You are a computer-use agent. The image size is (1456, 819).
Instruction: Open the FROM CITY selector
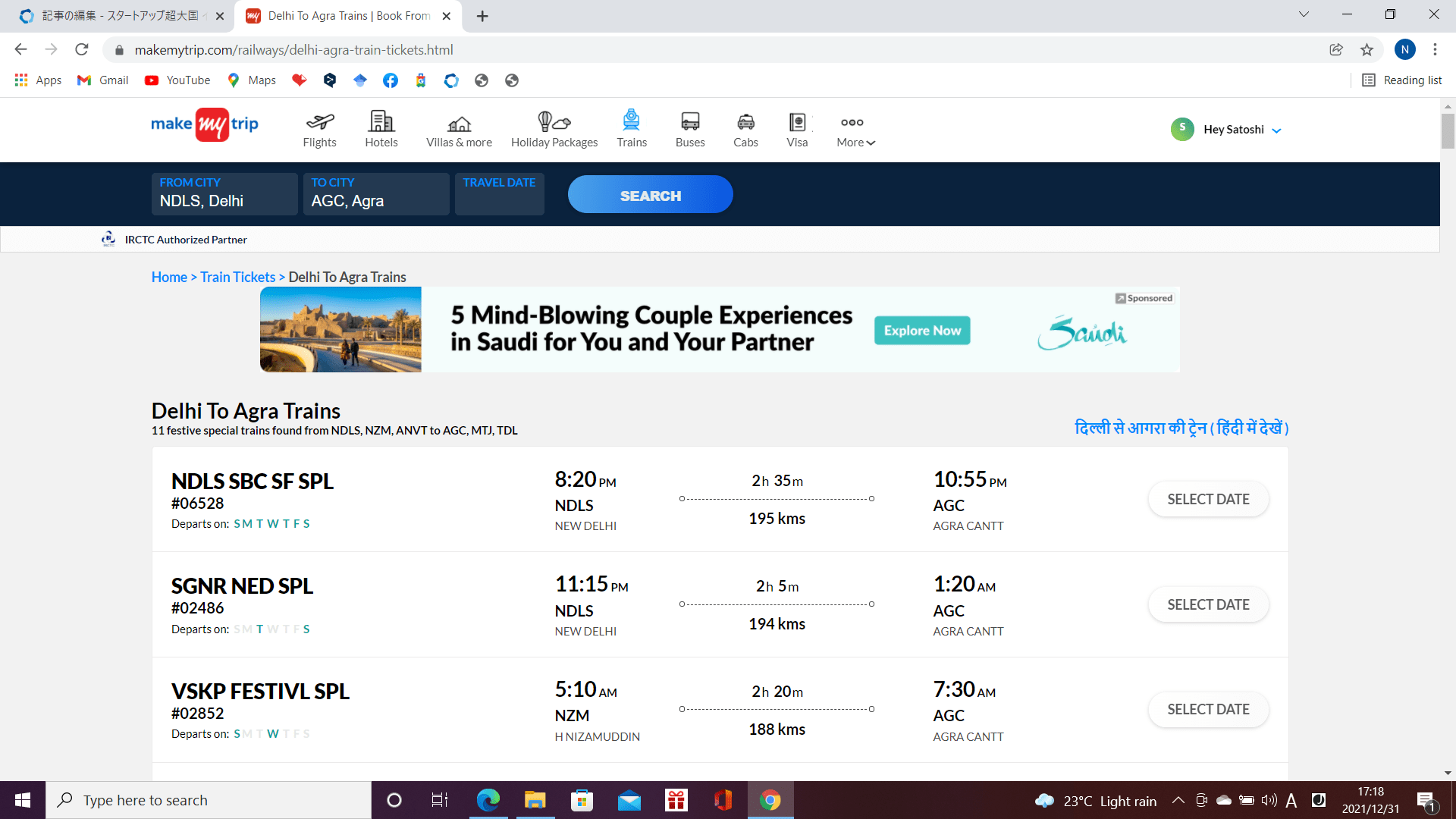coord(224,194)
